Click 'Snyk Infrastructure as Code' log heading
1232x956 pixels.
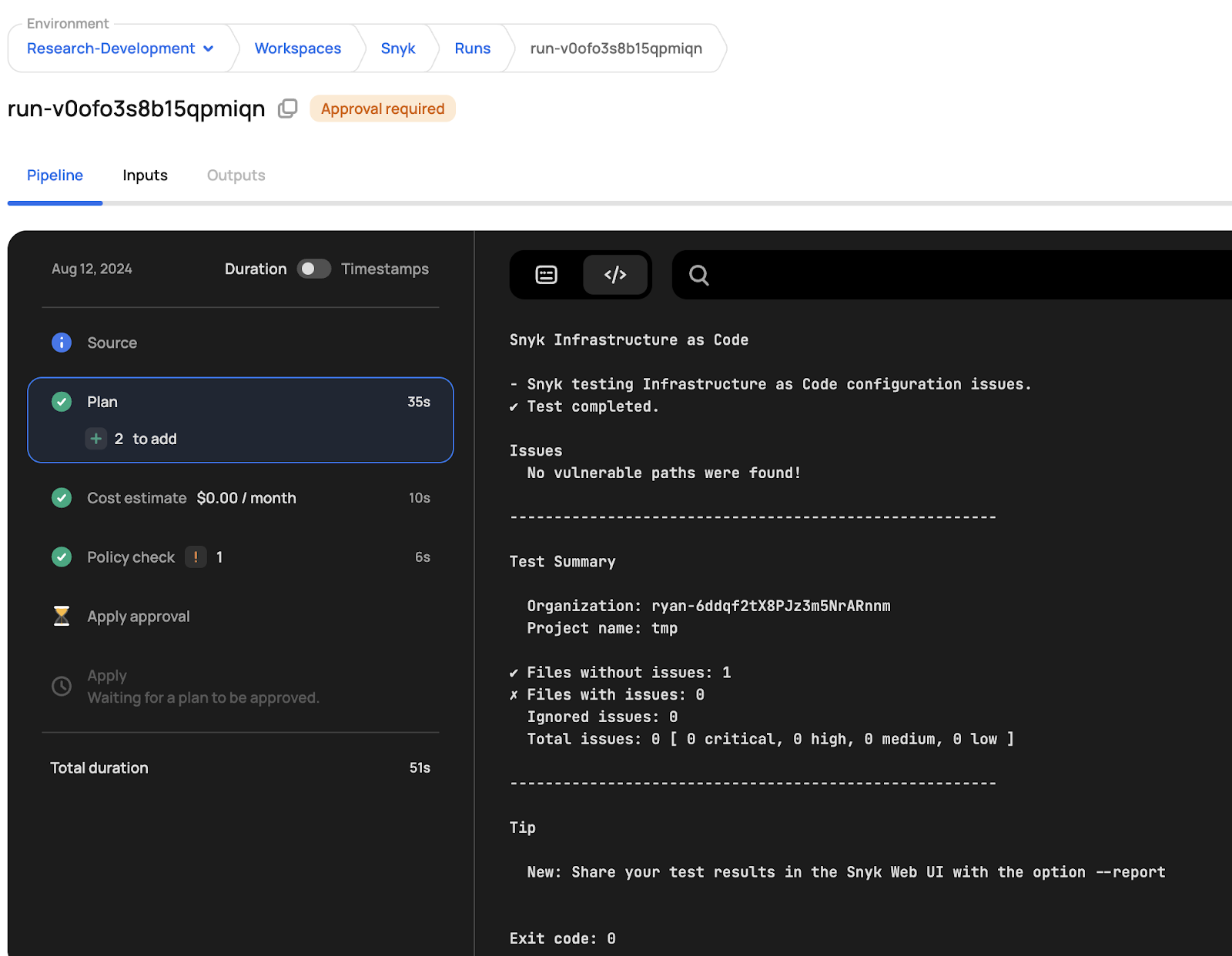(x=628, y=340)
